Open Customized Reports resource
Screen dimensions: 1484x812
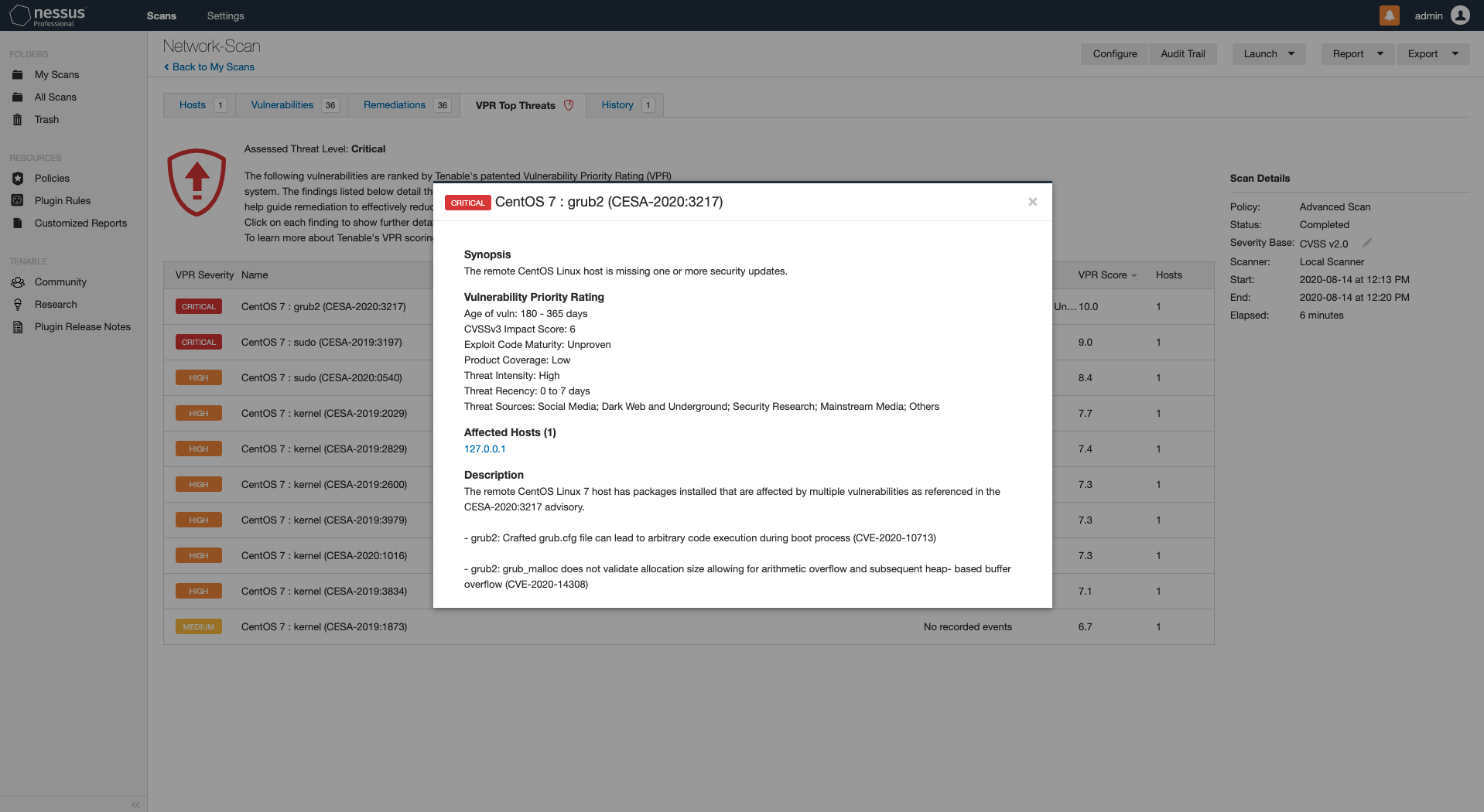tap(80, 223)
